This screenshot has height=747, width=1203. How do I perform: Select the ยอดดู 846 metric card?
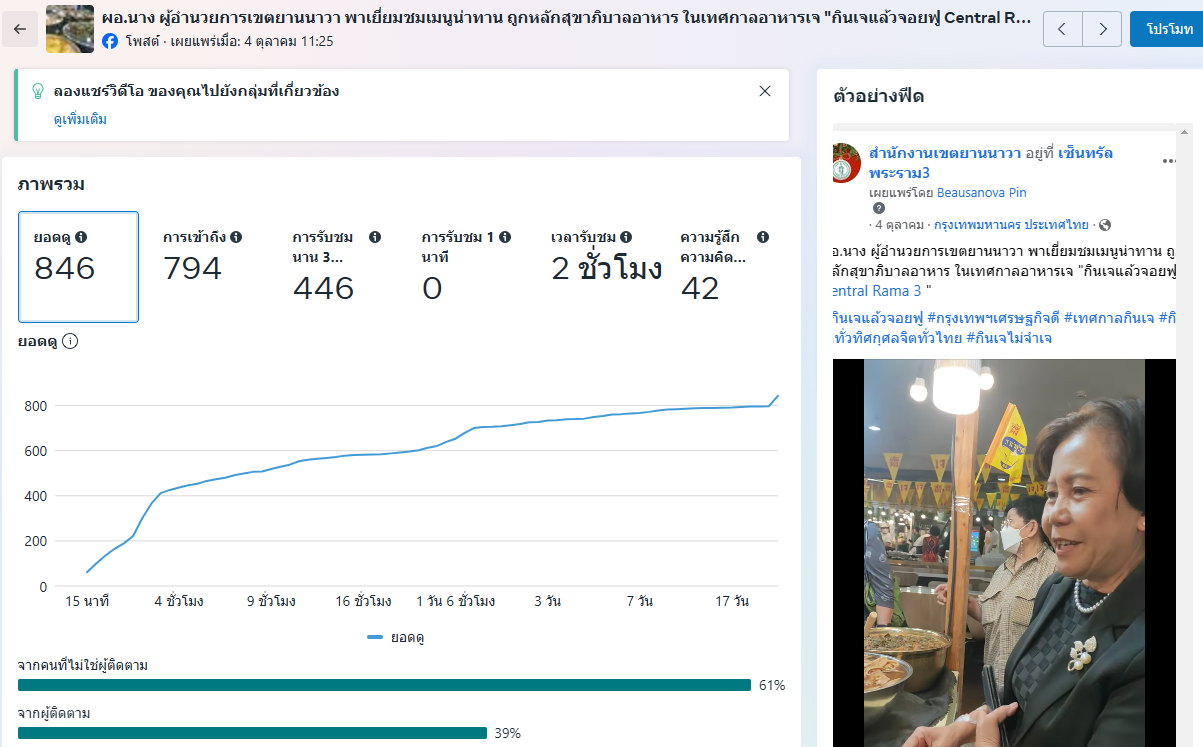click(x=78, y=266)
